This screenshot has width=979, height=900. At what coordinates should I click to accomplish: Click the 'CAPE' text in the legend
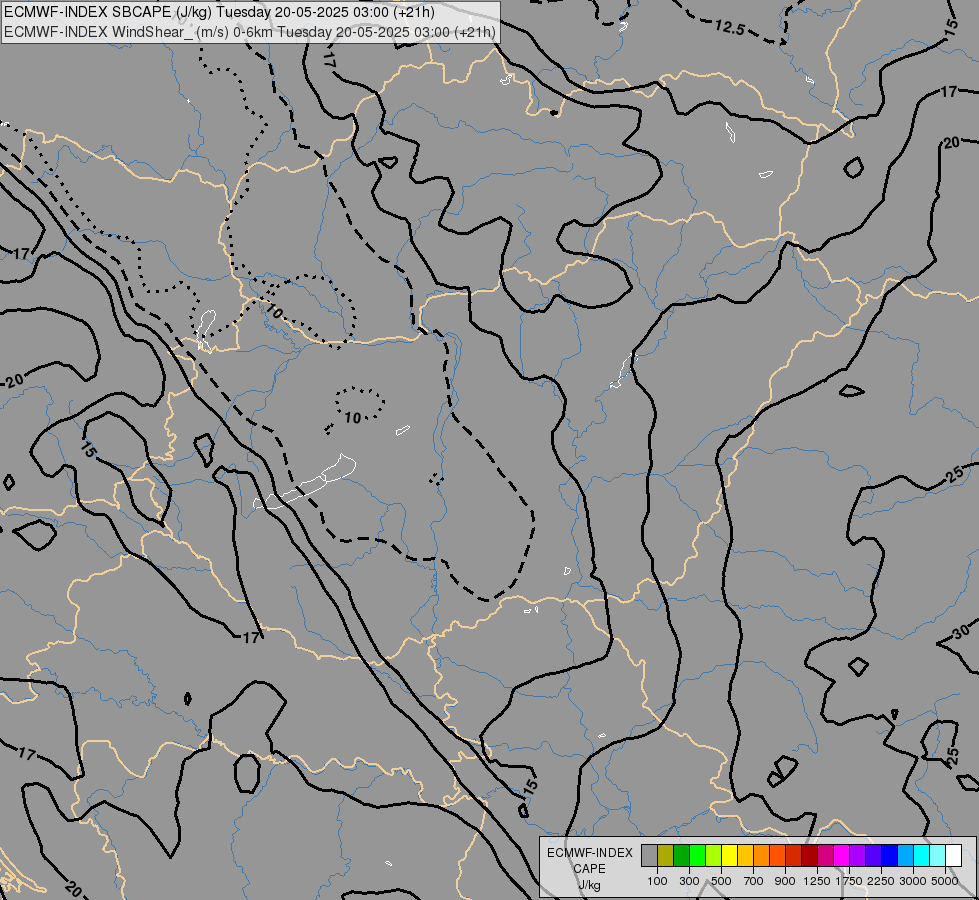[x=589, y=869]
